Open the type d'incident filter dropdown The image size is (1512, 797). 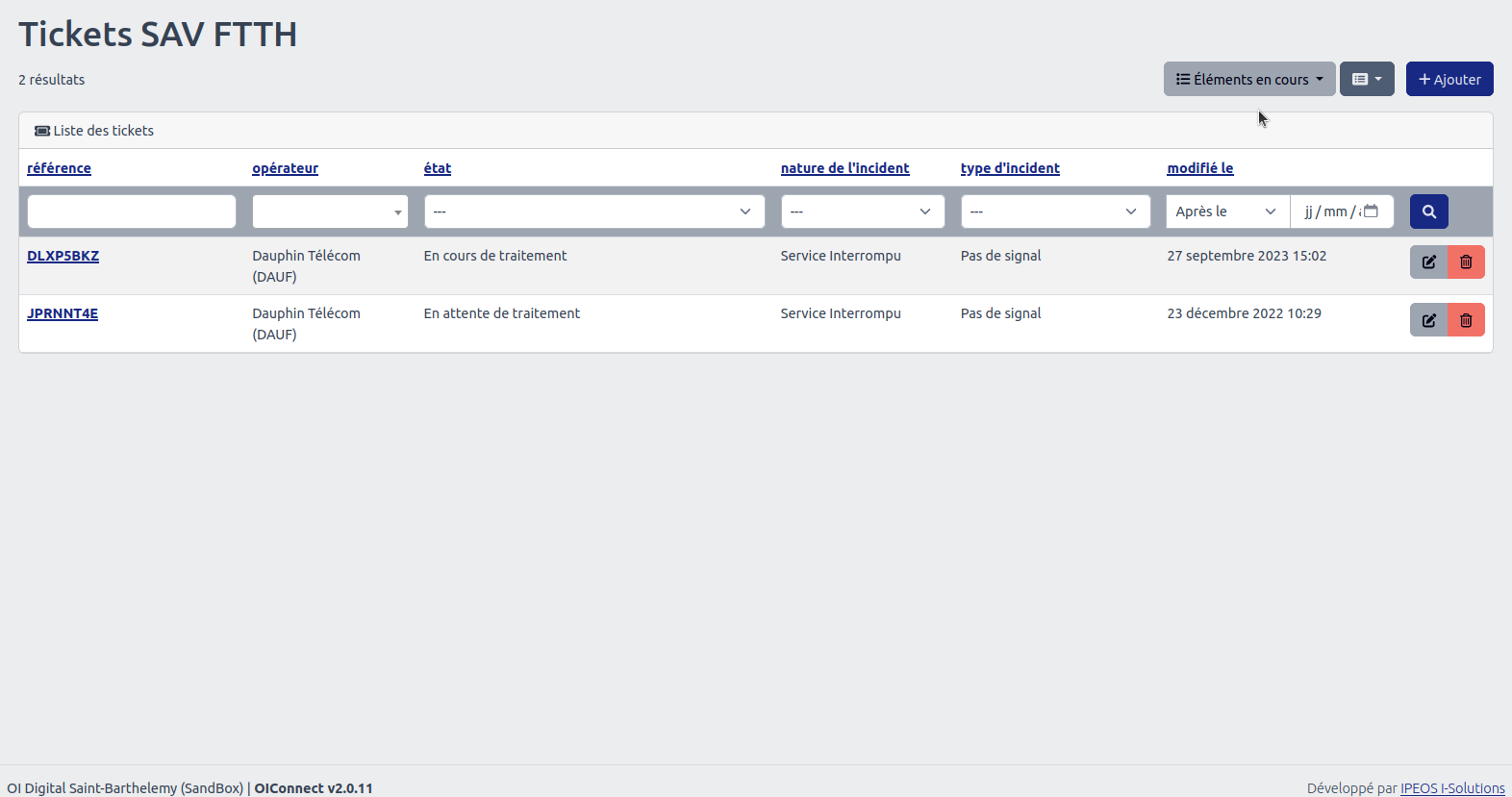tap(1054, 212)
